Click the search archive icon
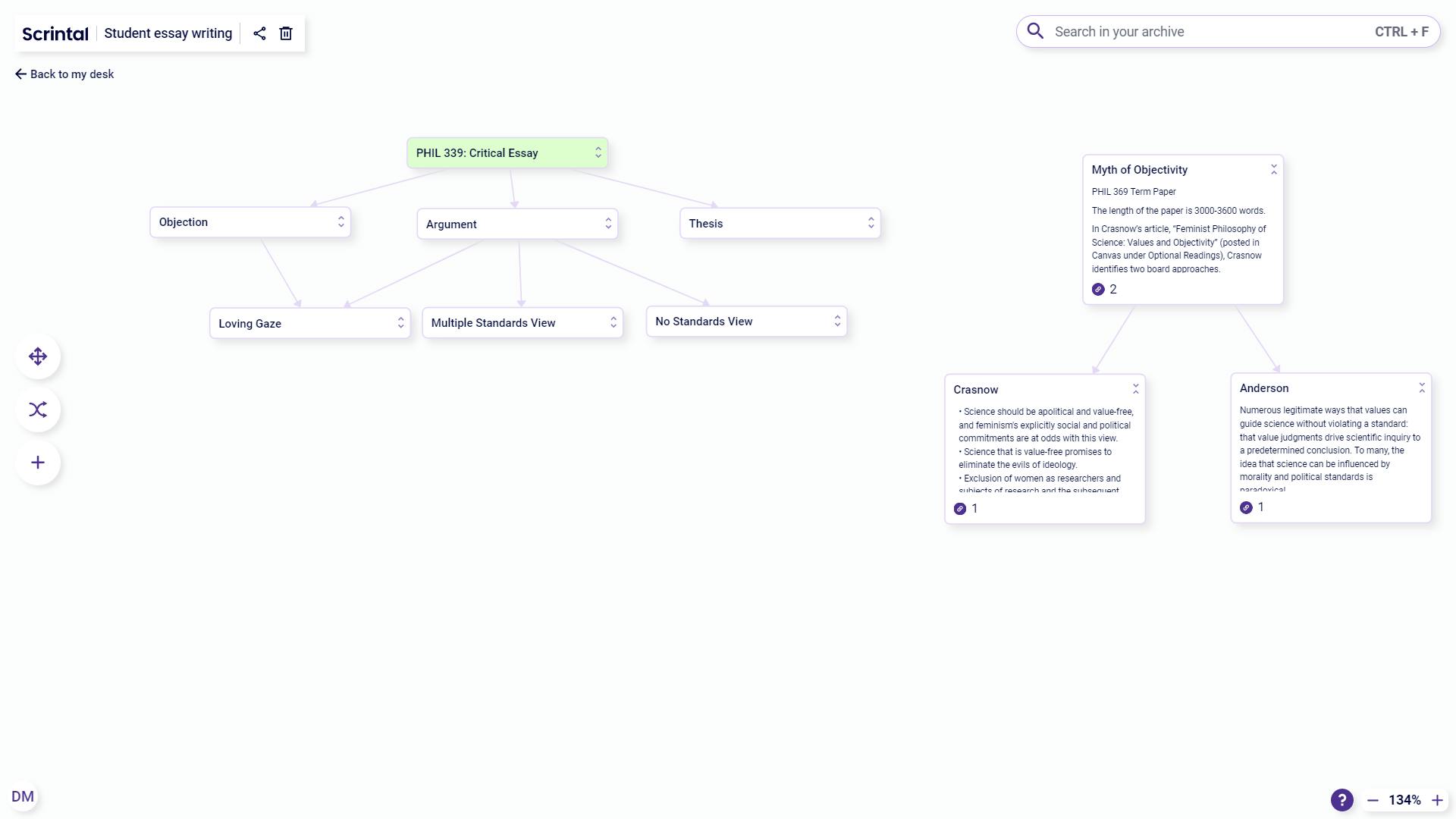This screenshot has width=1456, height=819. pos(1036,31)
